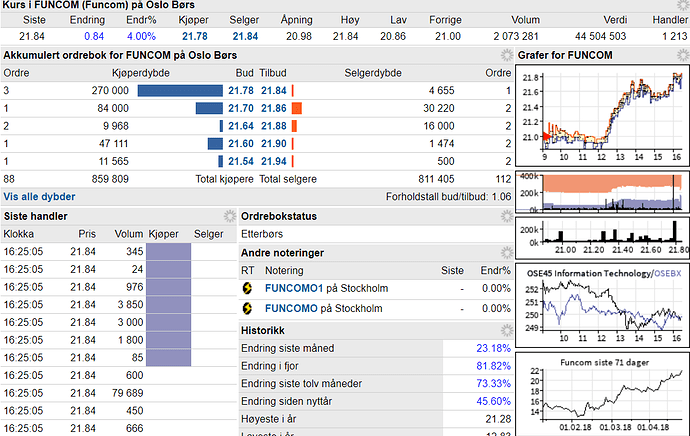
Task: Open settings gear in Andre noteringer header
Action: click(x=506, y=253)
